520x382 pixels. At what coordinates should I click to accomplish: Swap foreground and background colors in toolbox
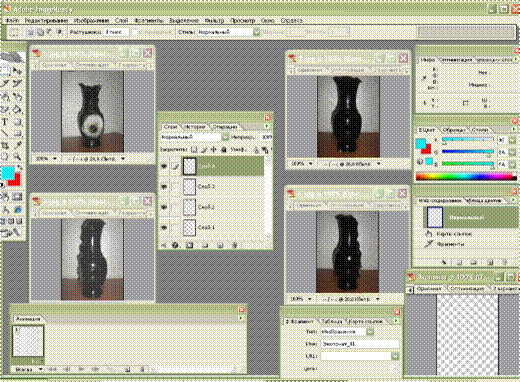coord(20,167)
